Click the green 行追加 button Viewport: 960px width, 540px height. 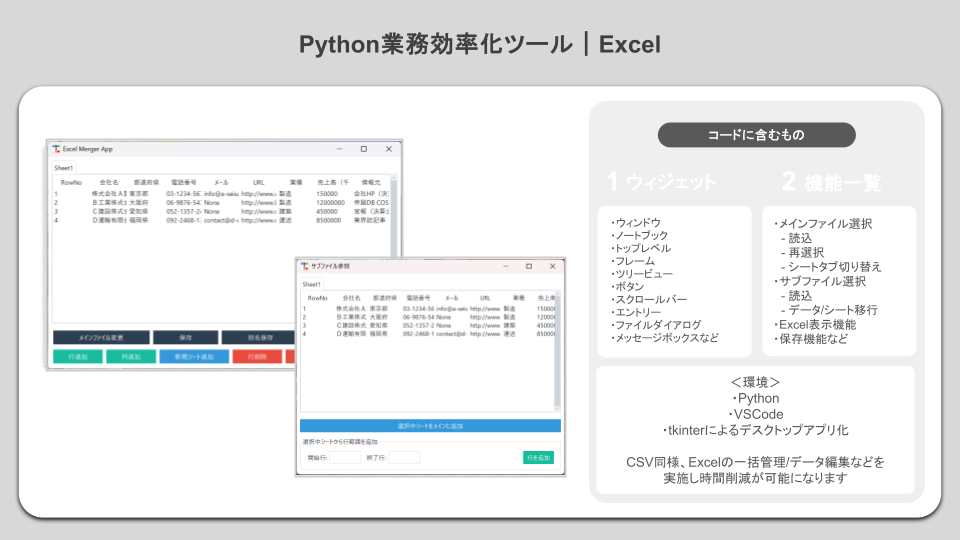[78, 356]
